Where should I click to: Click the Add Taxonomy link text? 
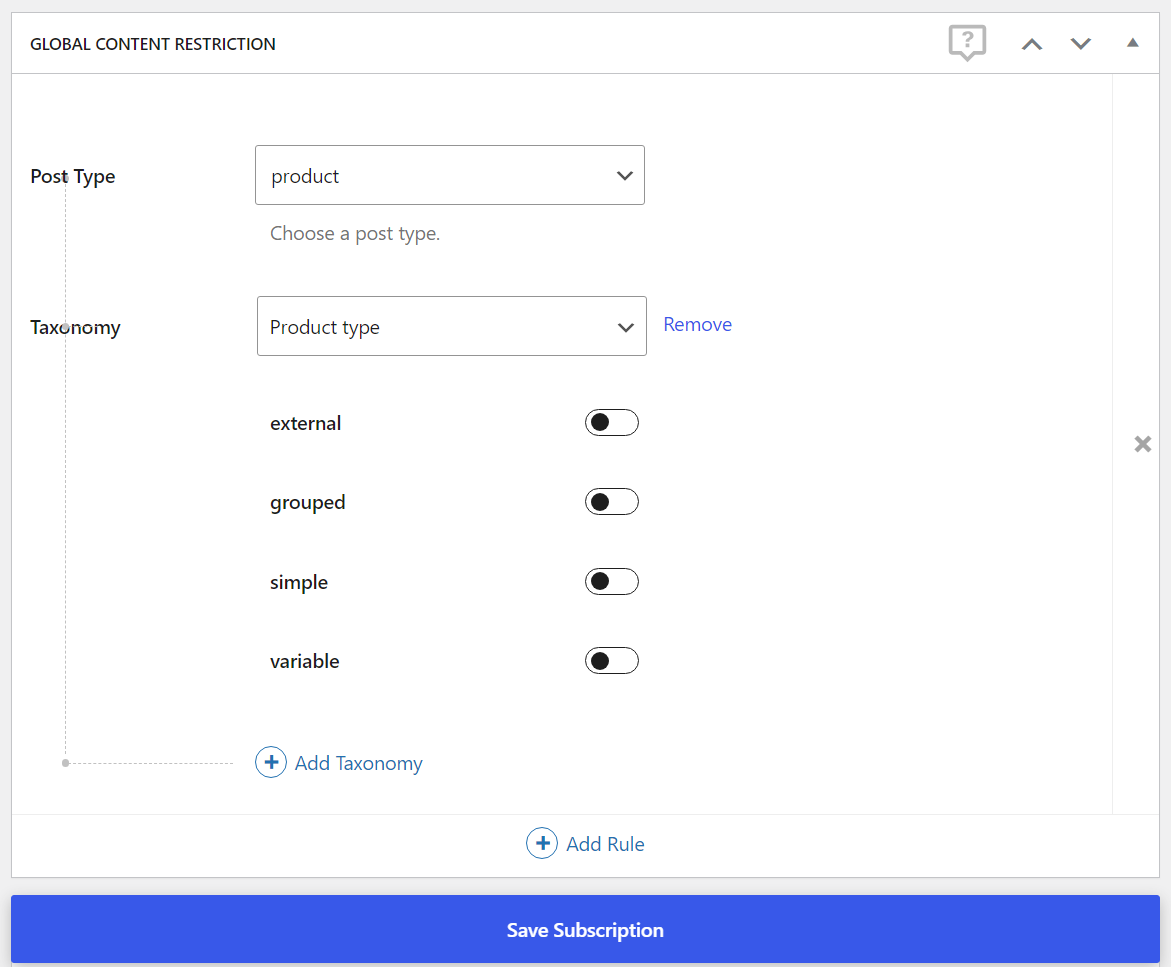pyautogui.click(x=358, y=763)
